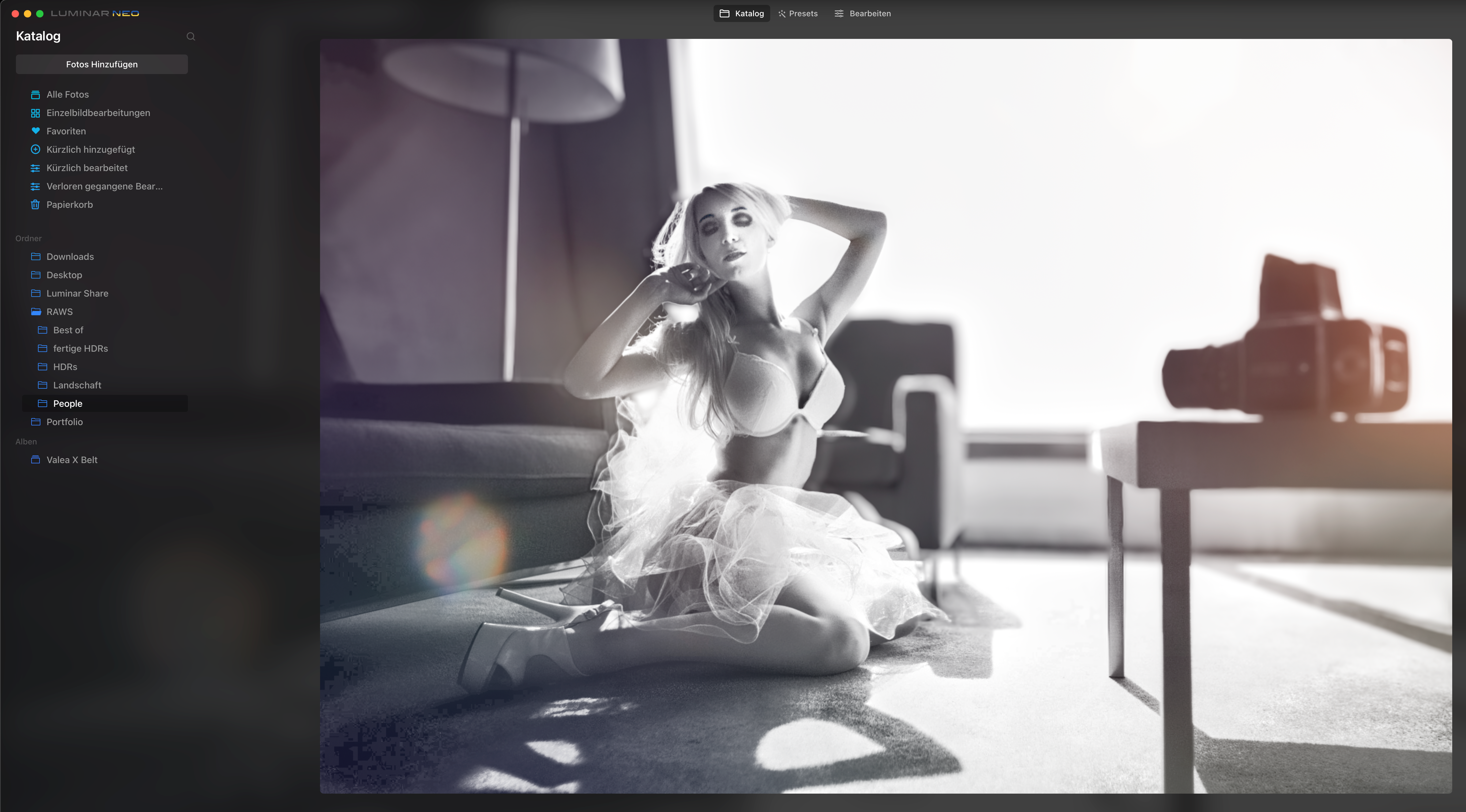Click the Luminar Share folder icon
This screenshot has width=1466, height=812.
pos(36,293)
